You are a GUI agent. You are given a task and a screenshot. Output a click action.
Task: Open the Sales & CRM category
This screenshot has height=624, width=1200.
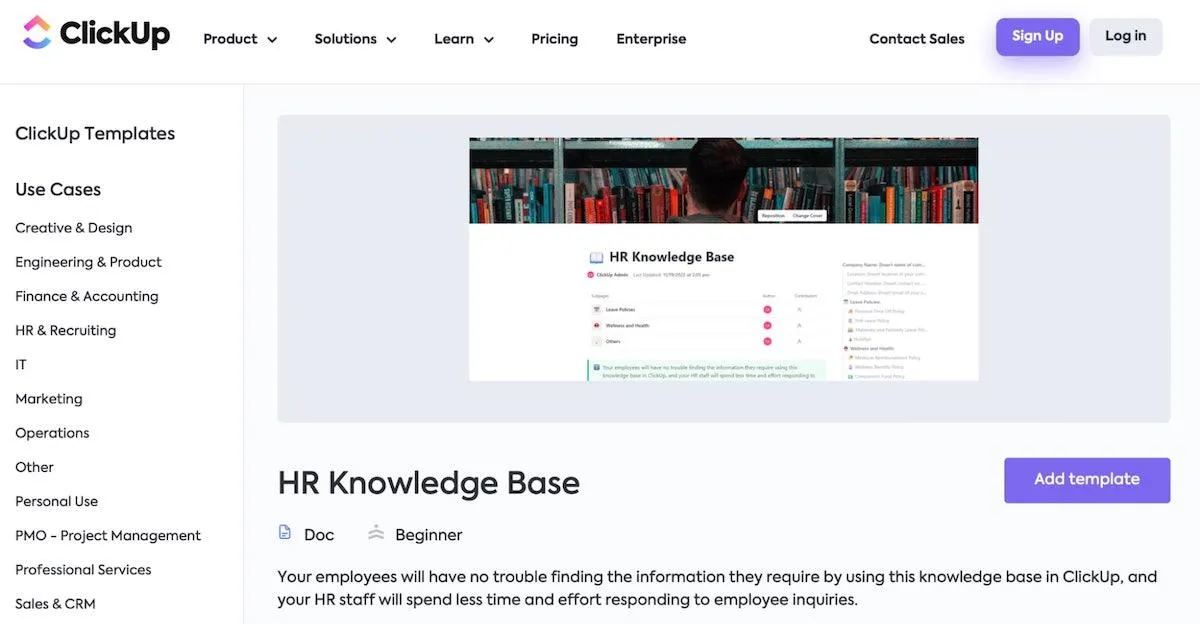click(55, 603)
